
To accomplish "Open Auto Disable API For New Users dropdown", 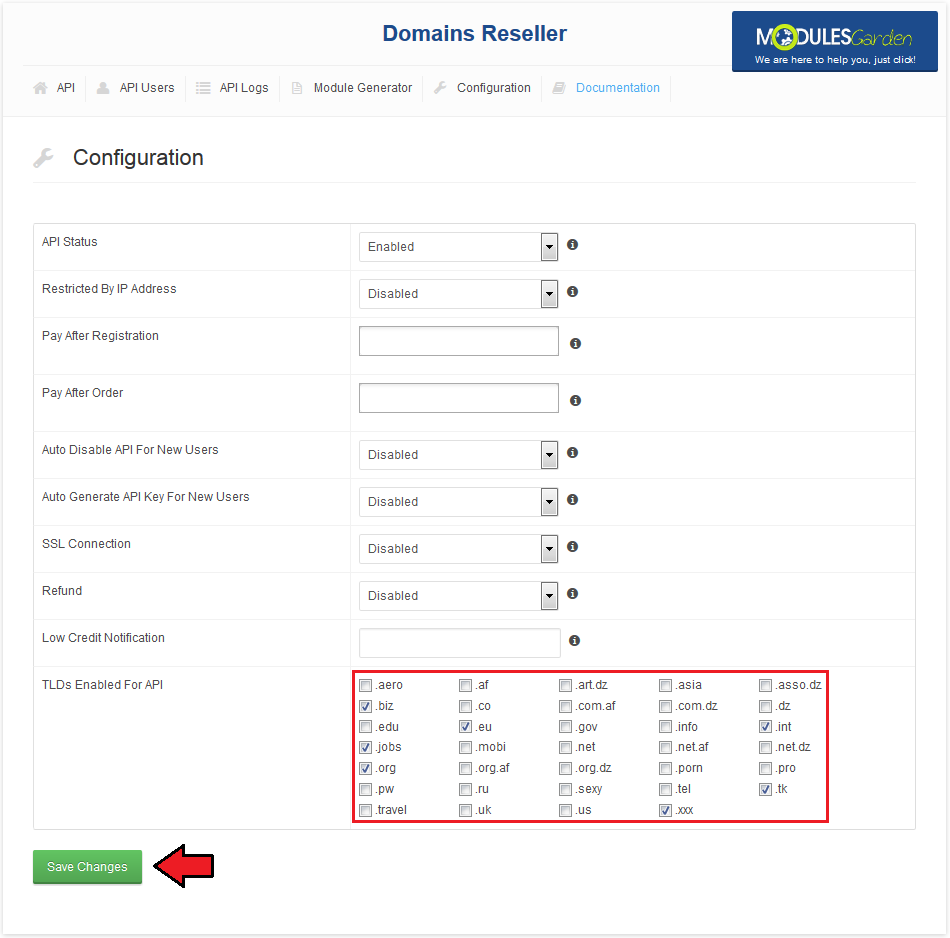I will click(459, 454).
